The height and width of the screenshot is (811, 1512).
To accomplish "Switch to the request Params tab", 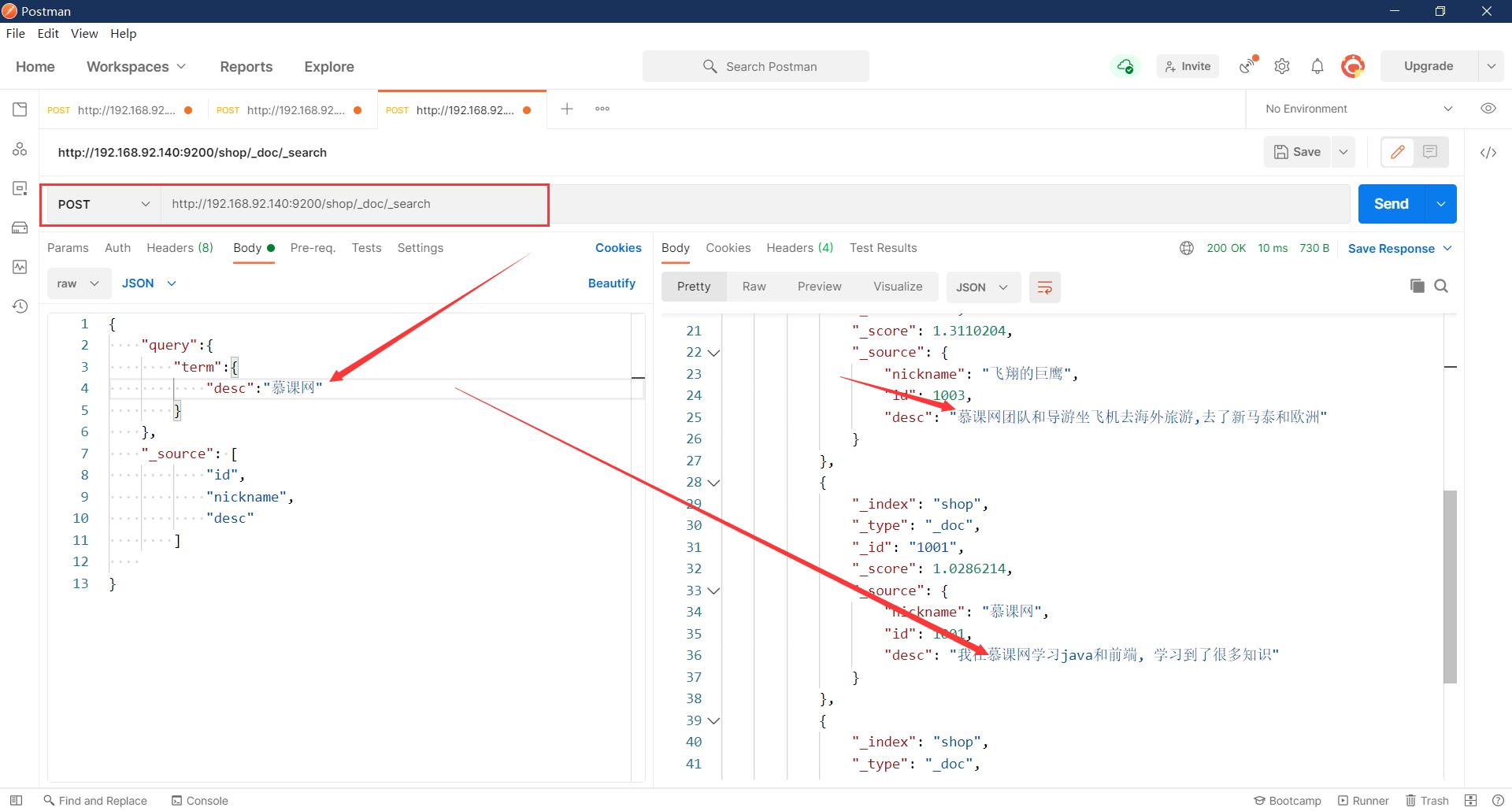I will (x=68, y=248).
